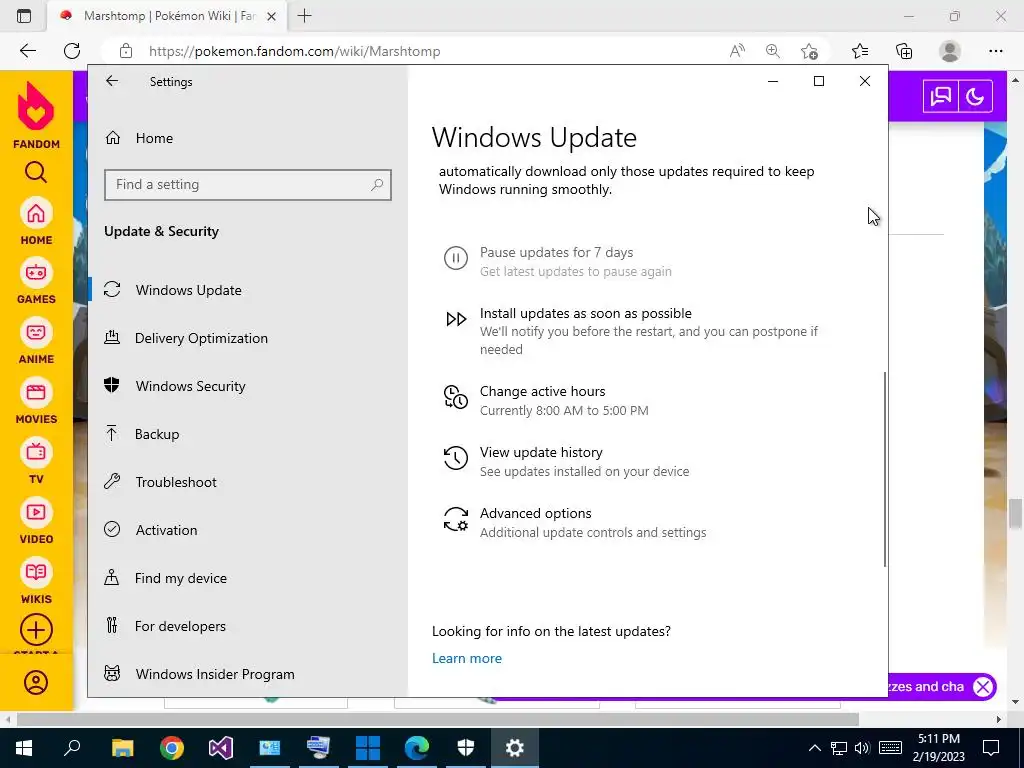Click Edge zoom magnifier icon
The height and width of the screenshot is (768, 1024).
(773, 51)
